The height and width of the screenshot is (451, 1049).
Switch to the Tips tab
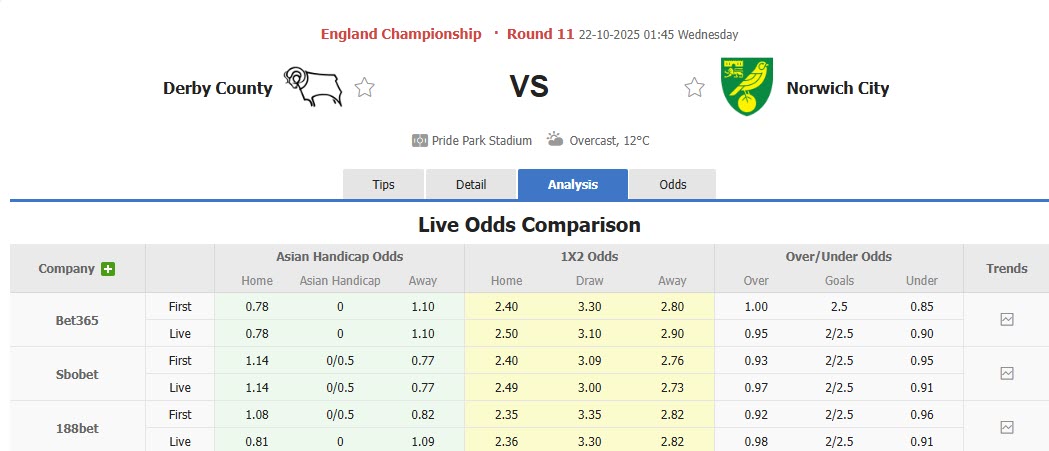(384, 185)
